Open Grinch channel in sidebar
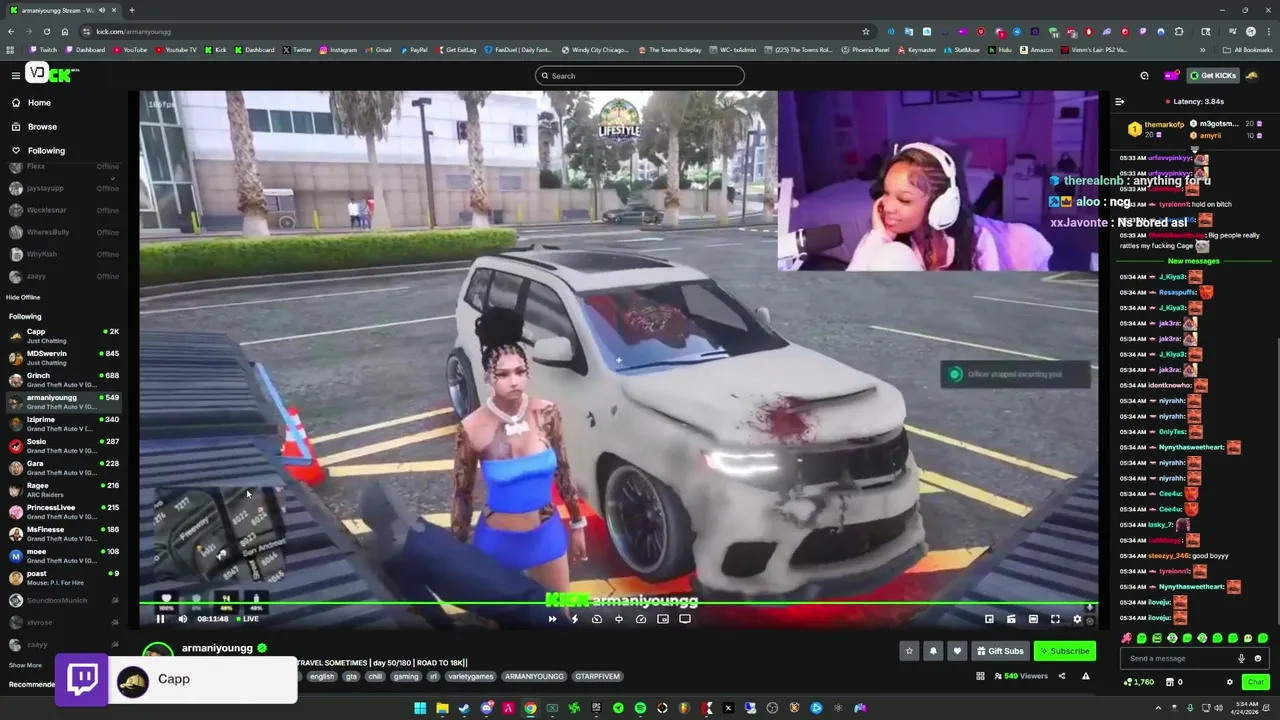Screen dimensions: 1280x720 click(x=64, y=380)
